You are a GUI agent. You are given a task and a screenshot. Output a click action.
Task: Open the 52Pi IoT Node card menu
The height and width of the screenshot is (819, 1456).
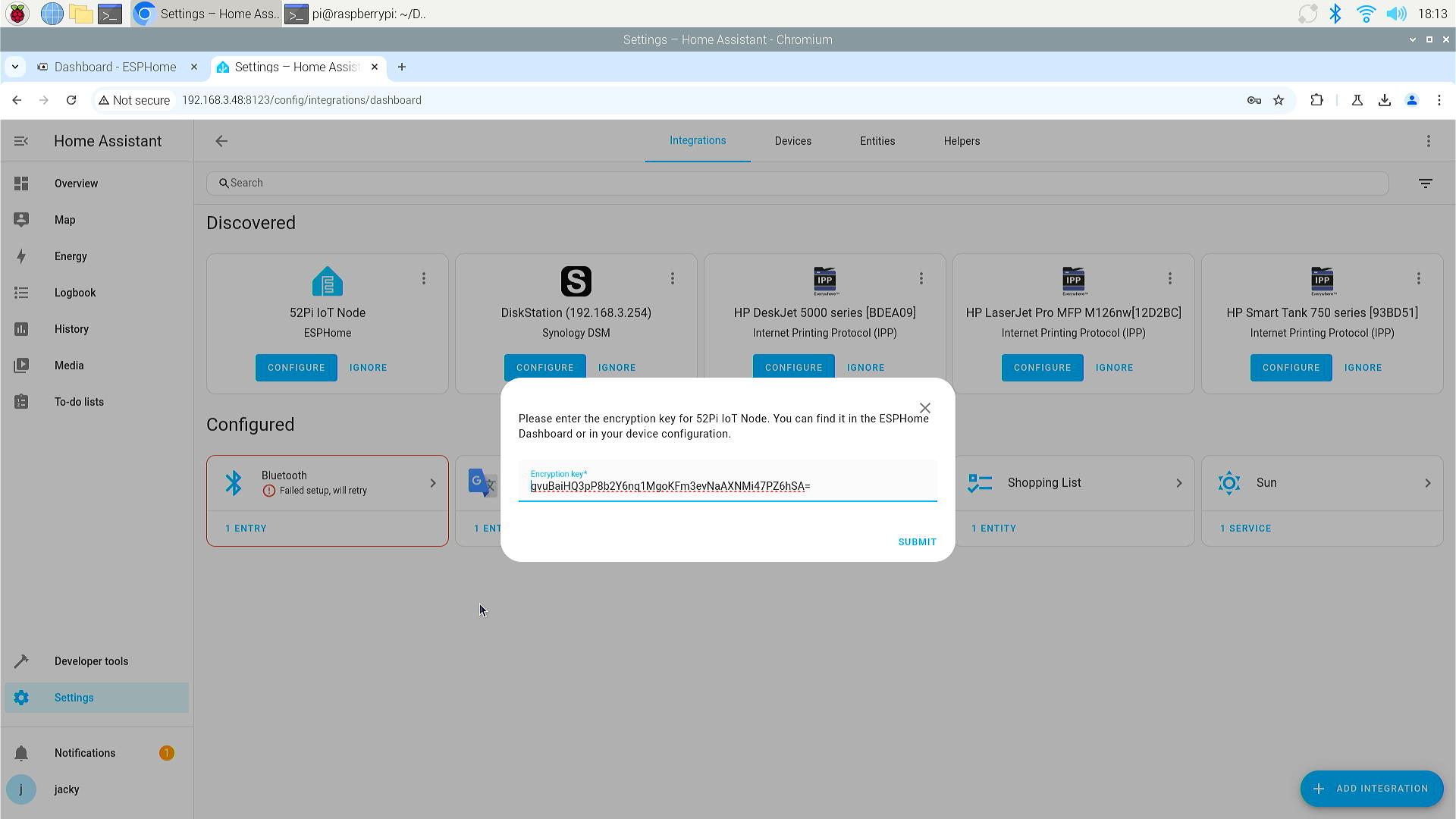(x=424, y=279)
